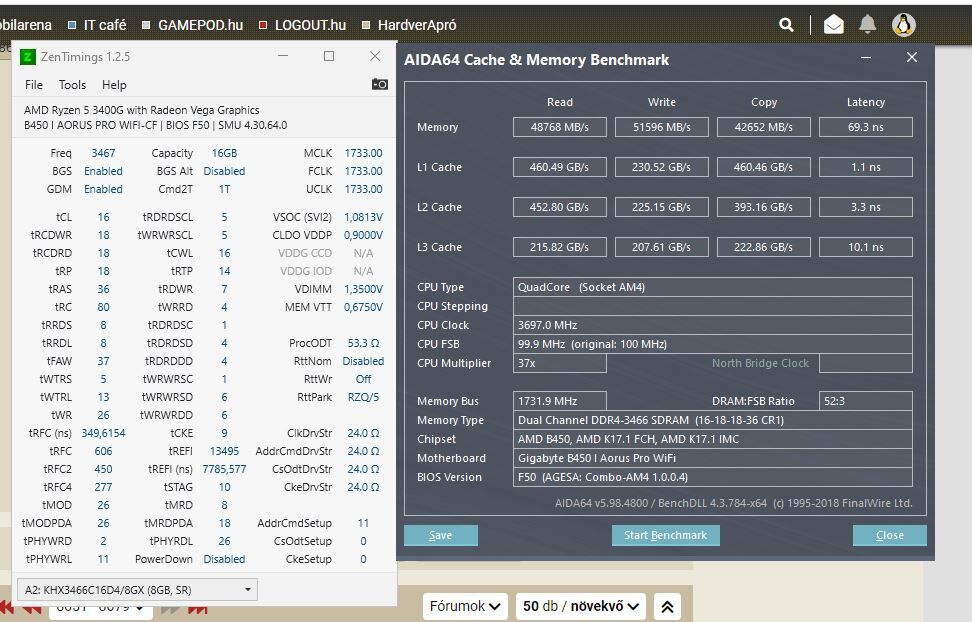
Task: Click the tRFC (ns) 349,6154 value
Action: point(103,433)
